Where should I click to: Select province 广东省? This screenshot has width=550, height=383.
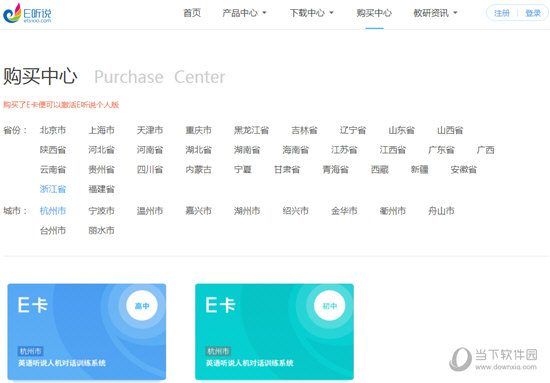(x=441, y=150)
